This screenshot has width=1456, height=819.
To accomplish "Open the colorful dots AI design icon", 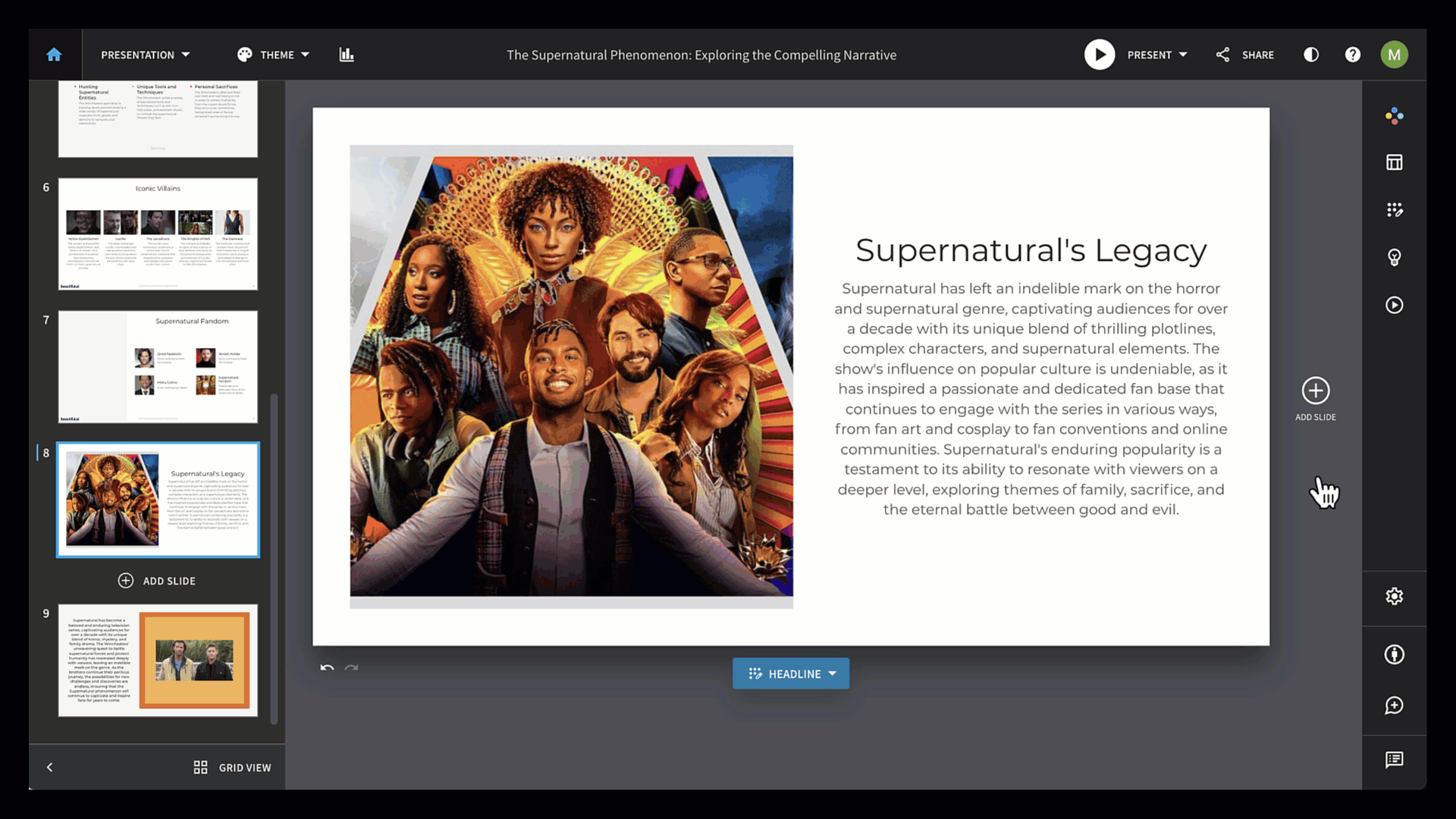I will (1395, 115).
